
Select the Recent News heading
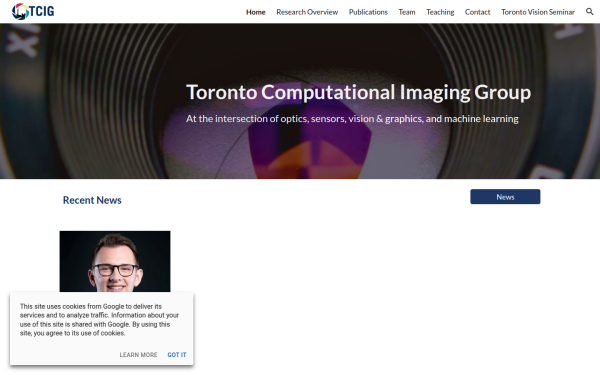92,200
